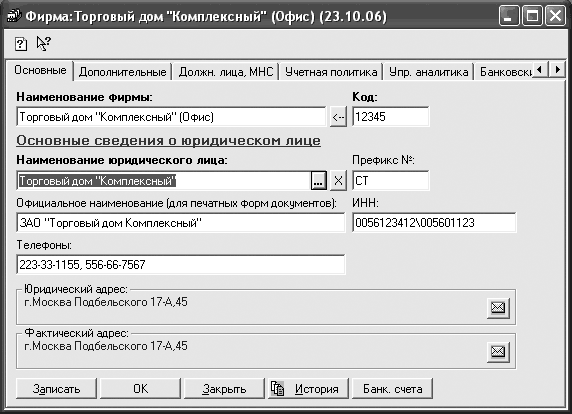Click the application icon in title bar
The width and height of the screenshot is (572, 414).
click(x=14, y=16)
